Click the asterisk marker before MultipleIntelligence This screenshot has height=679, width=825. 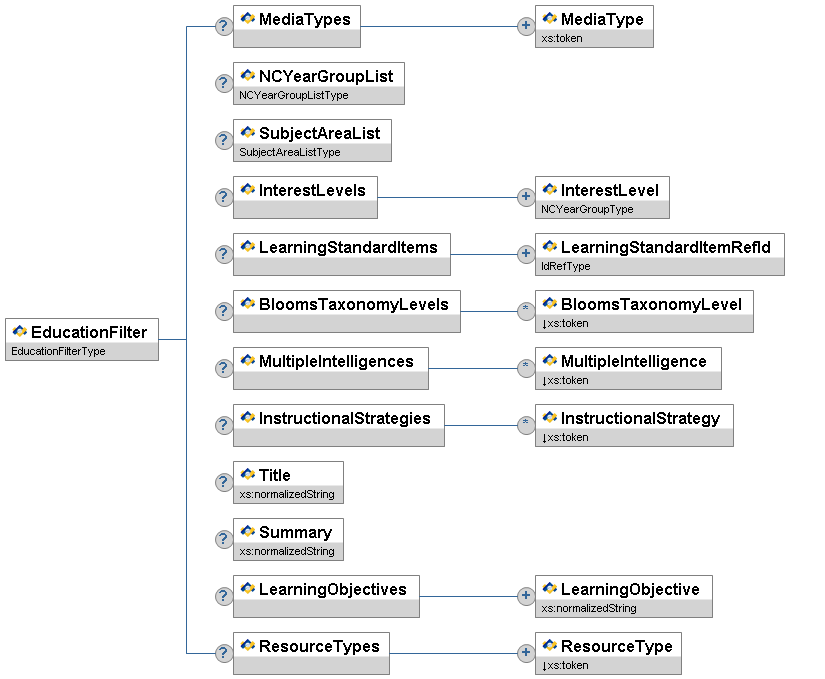[x=526, y=368]
